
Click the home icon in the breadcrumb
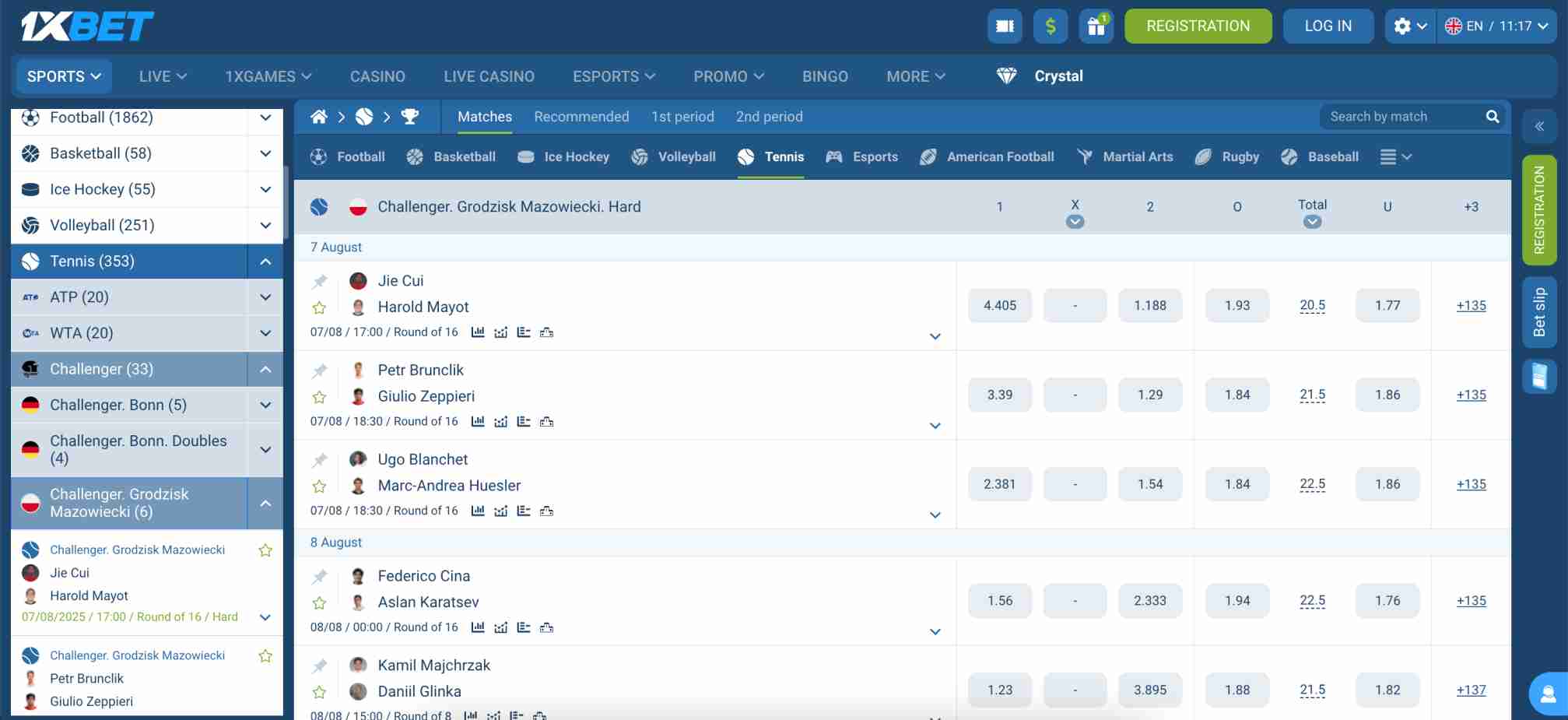[319, 117]
